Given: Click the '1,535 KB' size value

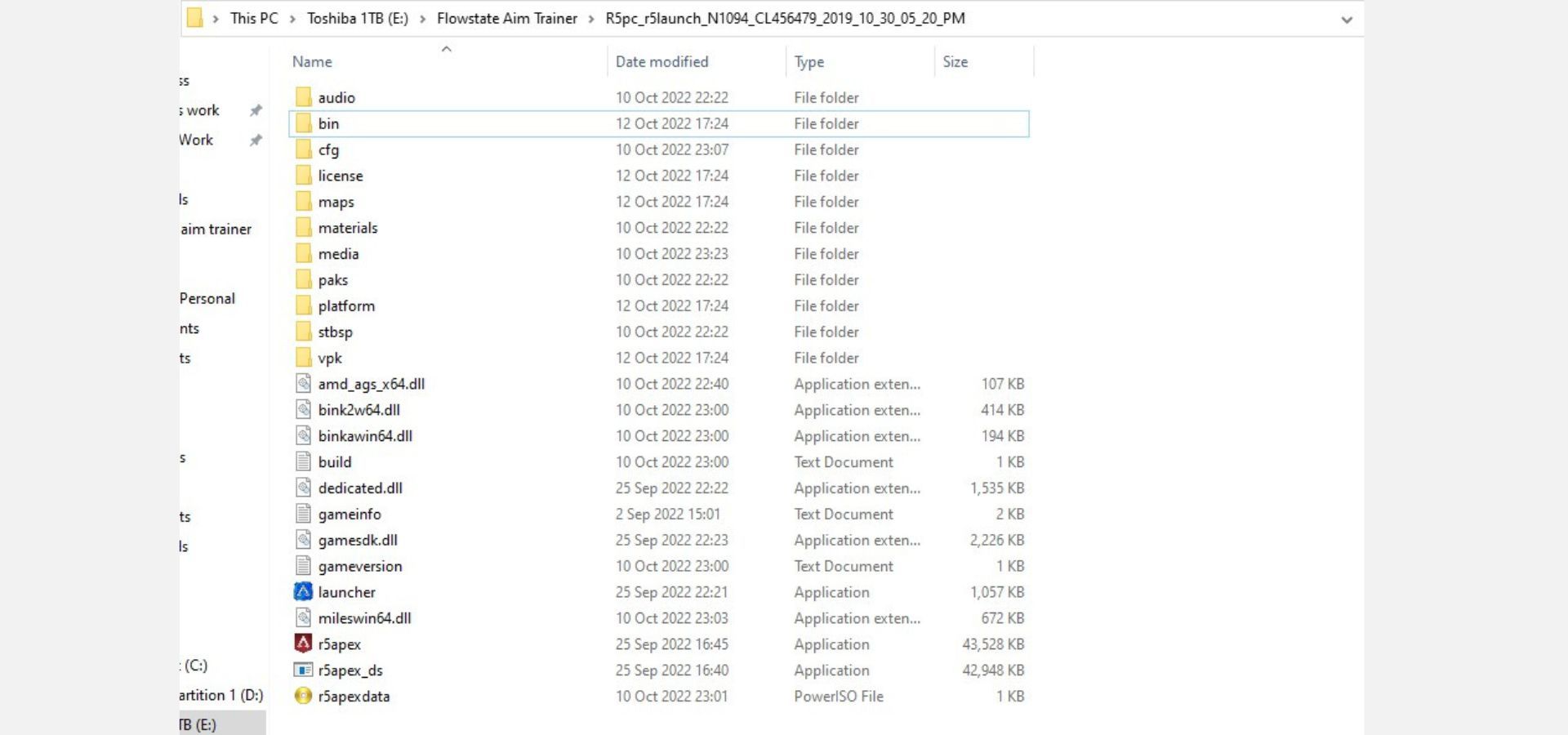Looking at the screenshot, I should point(997,488).
